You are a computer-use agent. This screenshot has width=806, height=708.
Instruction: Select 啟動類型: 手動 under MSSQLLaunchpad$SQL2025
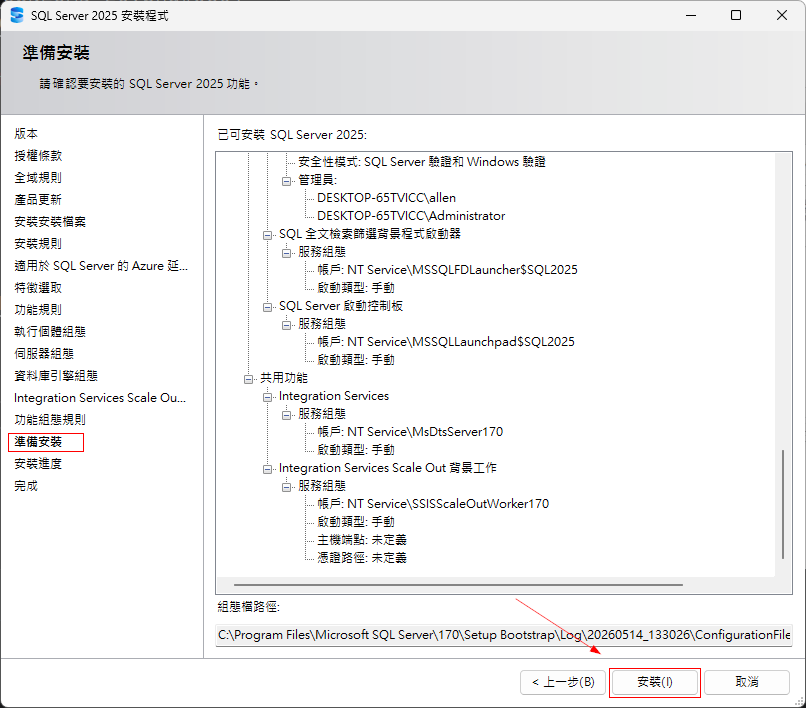coord(356,360)
